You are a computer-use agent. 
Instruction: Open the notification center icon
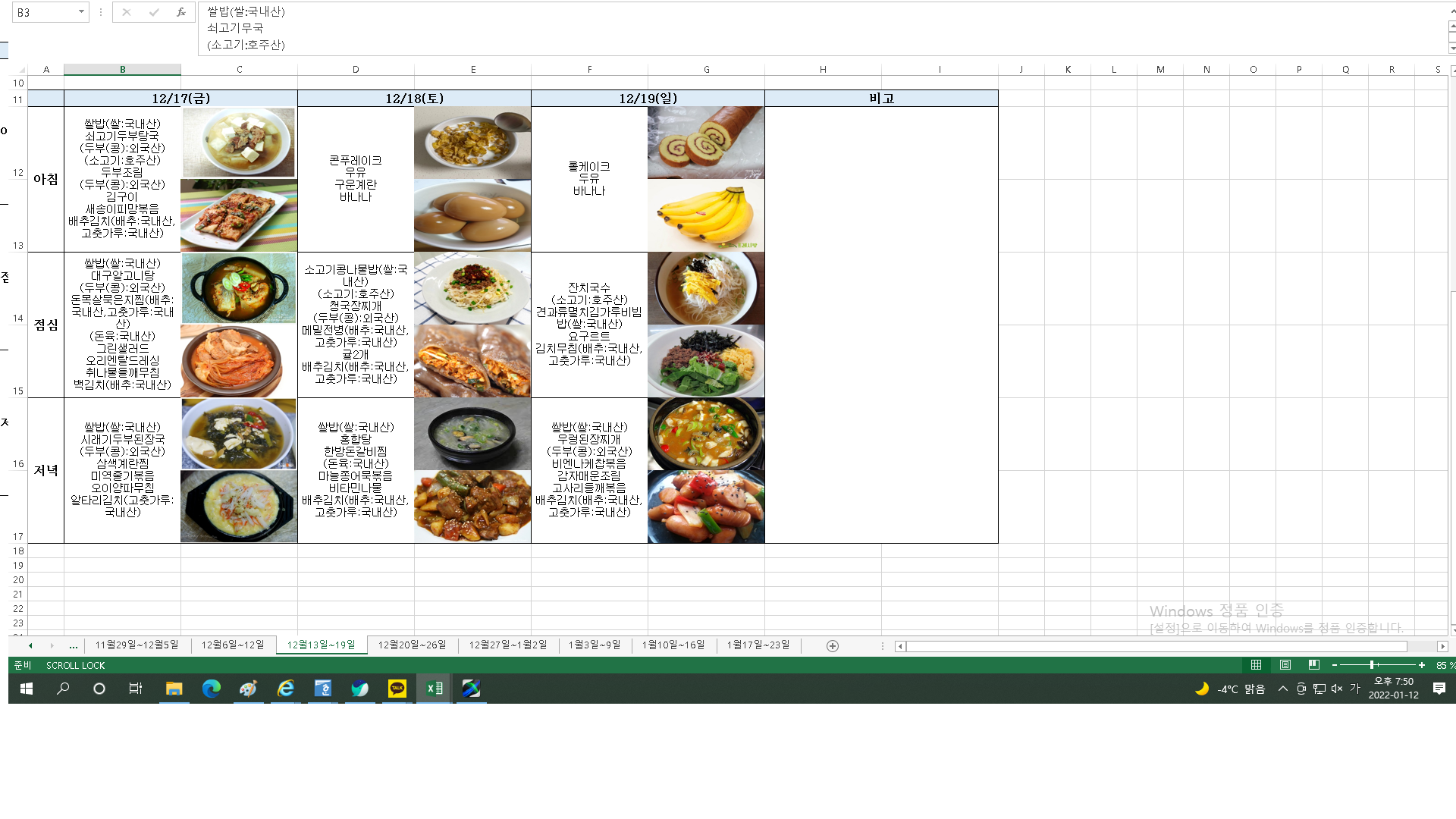[x=1439, y=689]
